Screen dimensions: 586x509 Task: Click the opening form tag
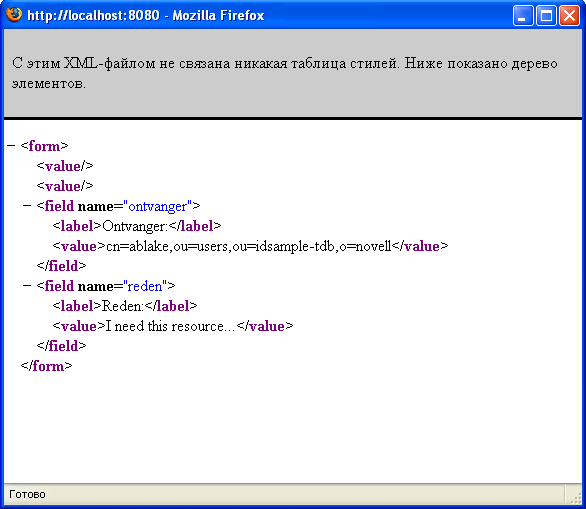tap(44, 146)
